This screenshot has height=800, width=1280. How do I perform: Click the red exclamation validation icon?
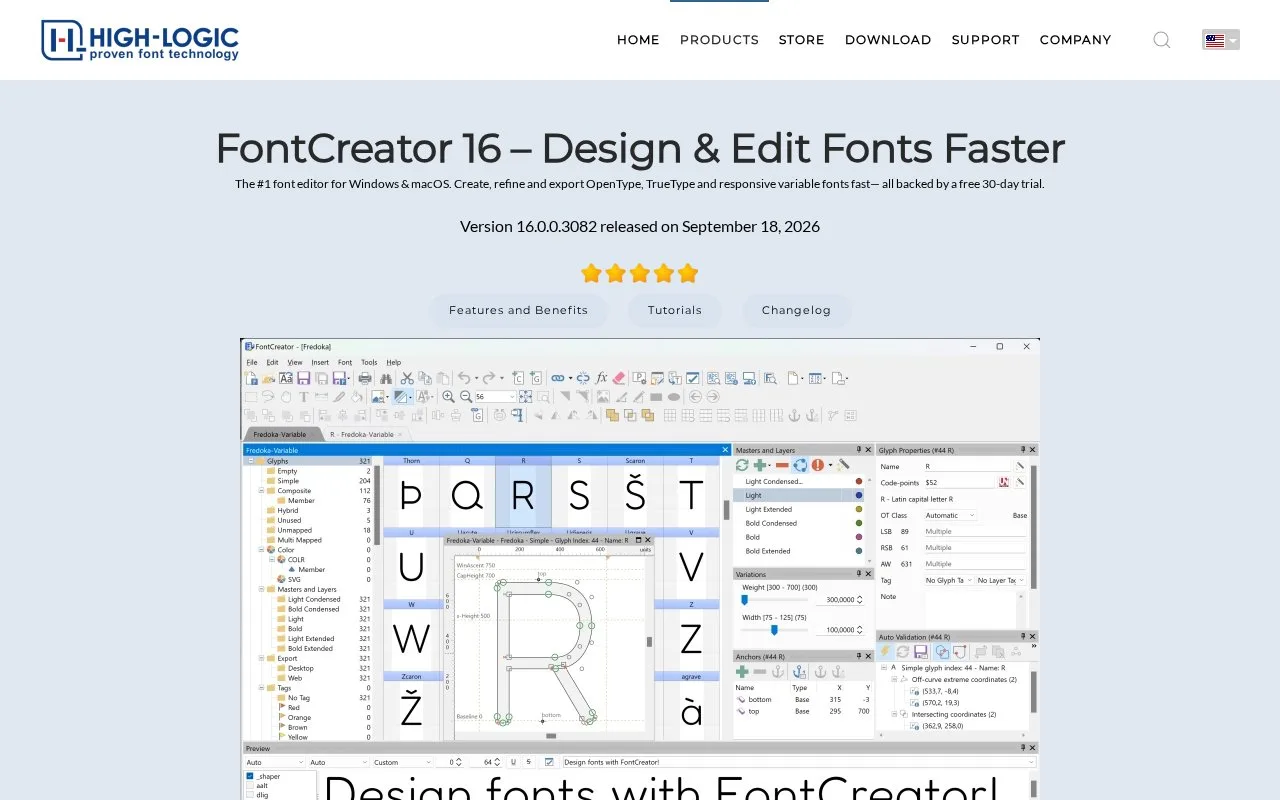pos(818,465)
